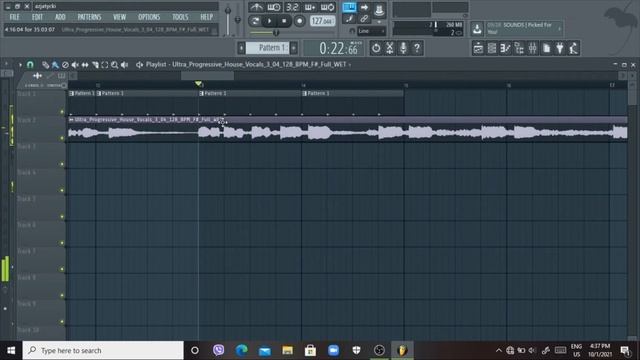The height and width of the screenshot is (360, 640).
Task: Select the Zoom magnifier tool in playlist
Action: (x=115, y=64)
